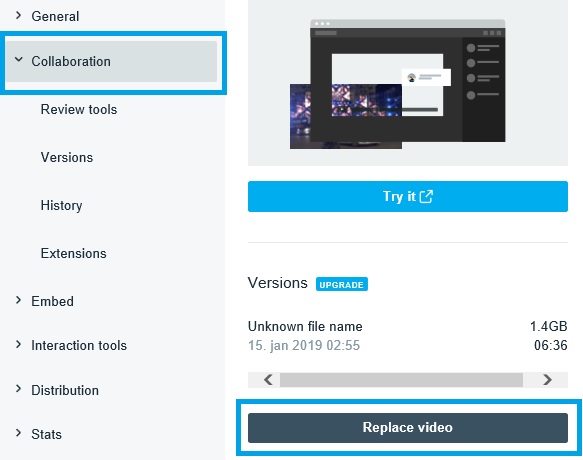Viewport: 583px width, 460px height.
Task: Click the right scroll arrow
Action: [x=547, y=380]
